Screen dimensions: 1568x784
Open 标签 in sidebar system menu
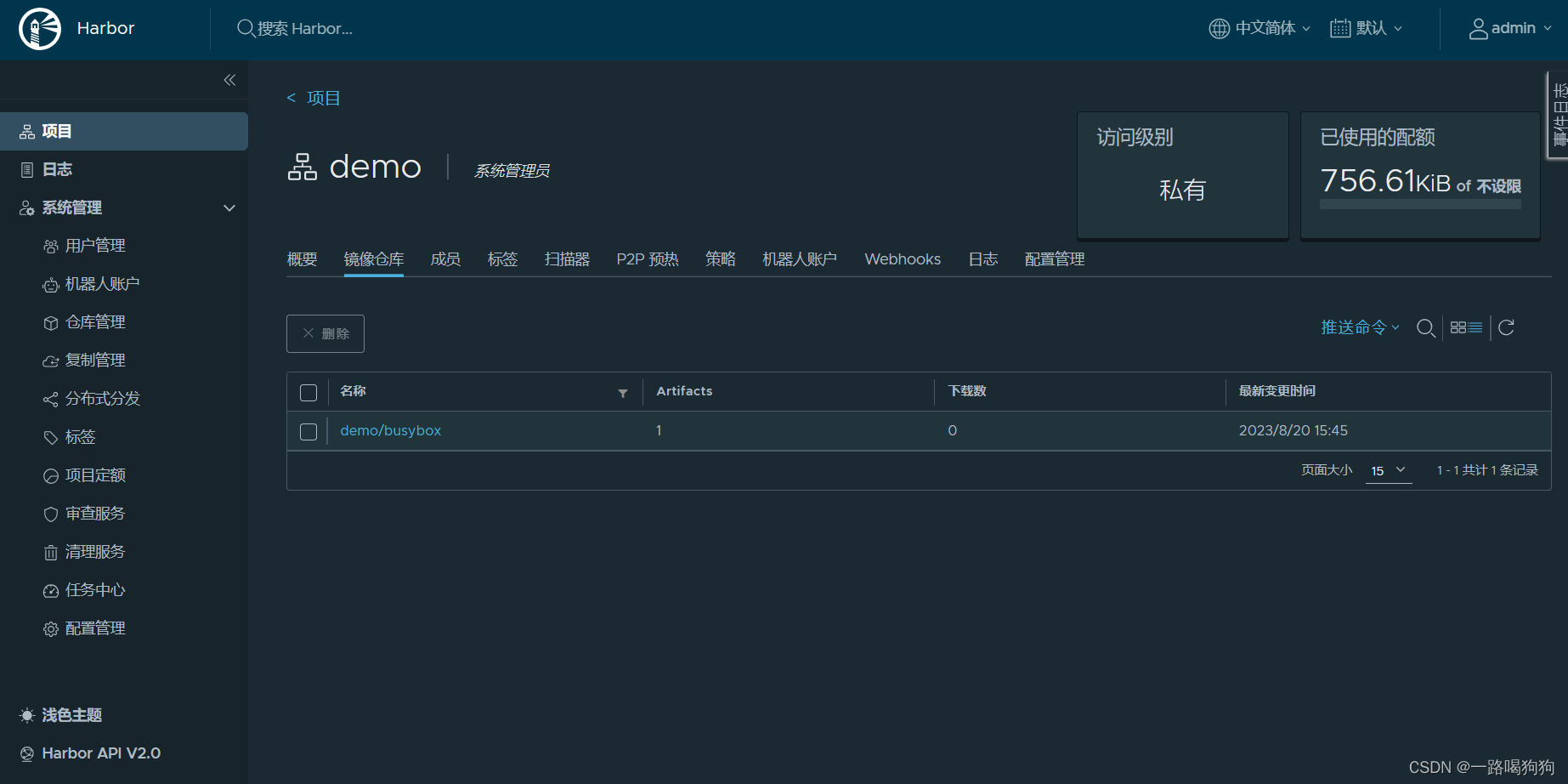(x=80, y=437)
